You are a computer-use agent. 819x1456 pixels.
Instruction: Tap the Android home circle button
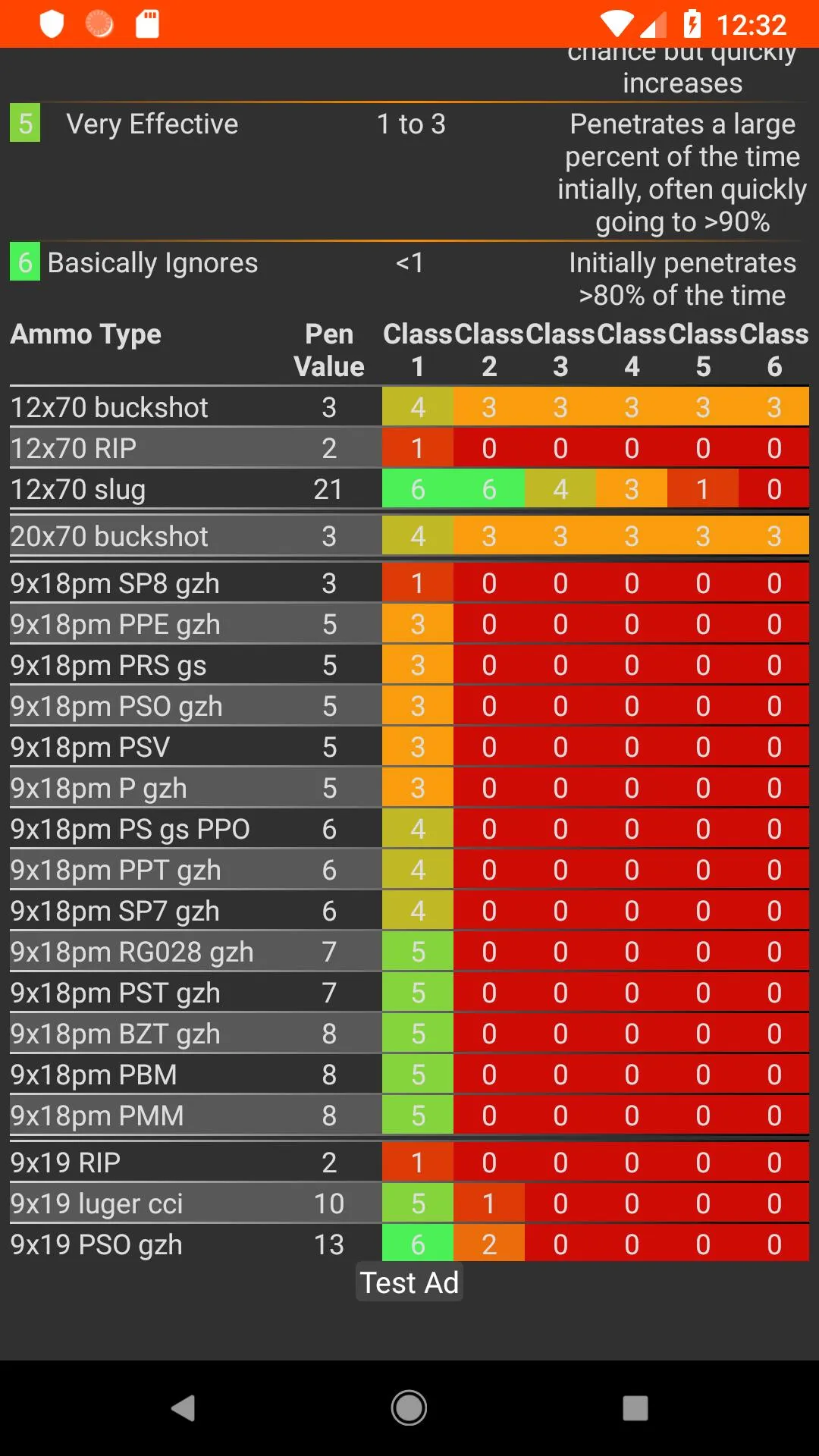[x=409, y=1408]
